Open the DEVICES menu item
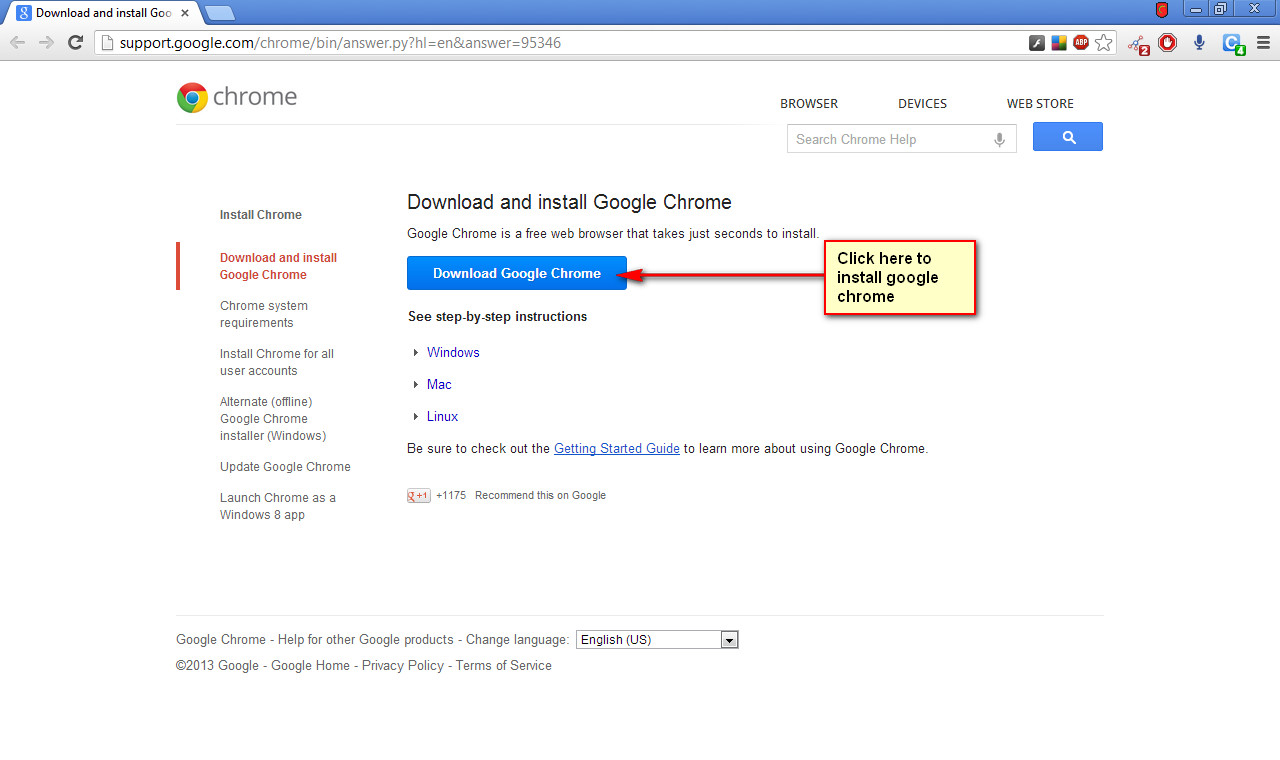The height and width of the screenshot is (760, 1280). click(922, 104)
